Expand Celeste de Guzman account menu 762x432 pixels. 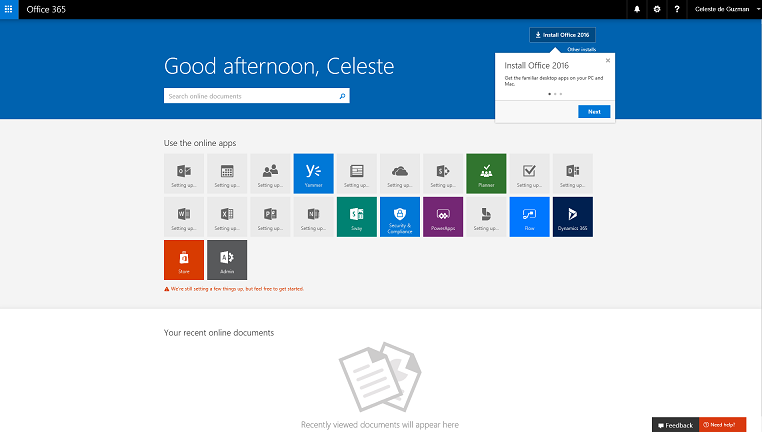coord(725,9)
